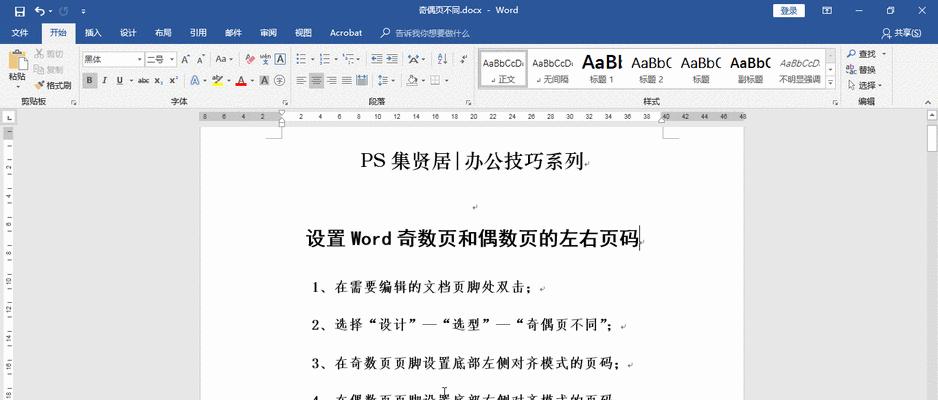Apply the 正文 (Normal) style
The width and height of the screenshot is (938, 400).
[x=503, y=69]
